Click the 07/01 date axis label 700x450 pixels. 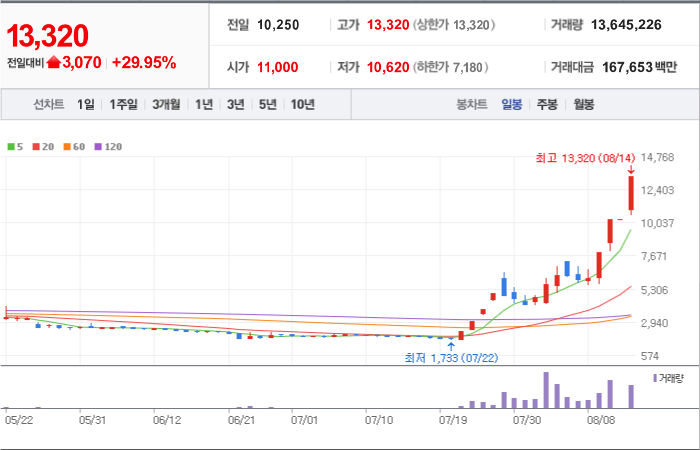304,421
